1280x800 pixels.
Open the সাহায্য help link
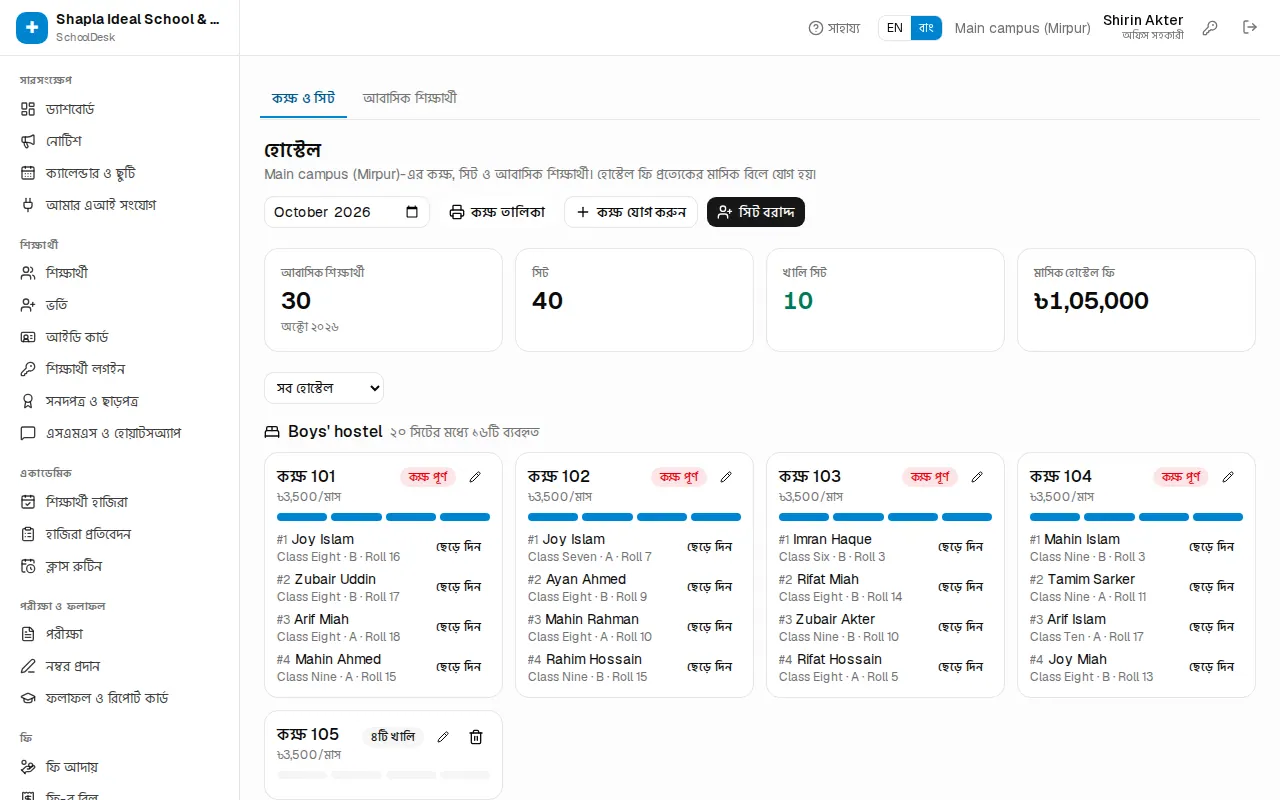tap(834, 28)
